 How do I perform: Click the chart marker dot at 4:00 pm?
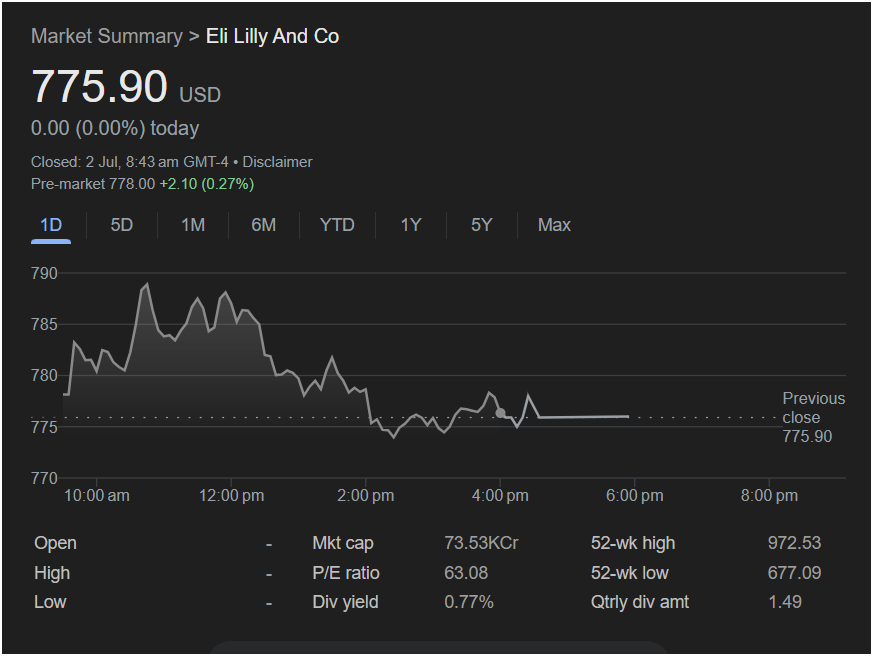(501, 413)
